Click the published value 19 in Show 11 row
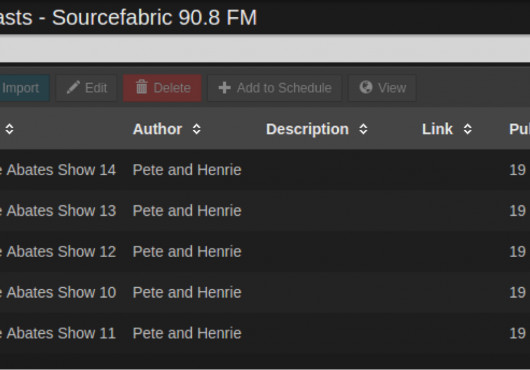 (517, 333)
